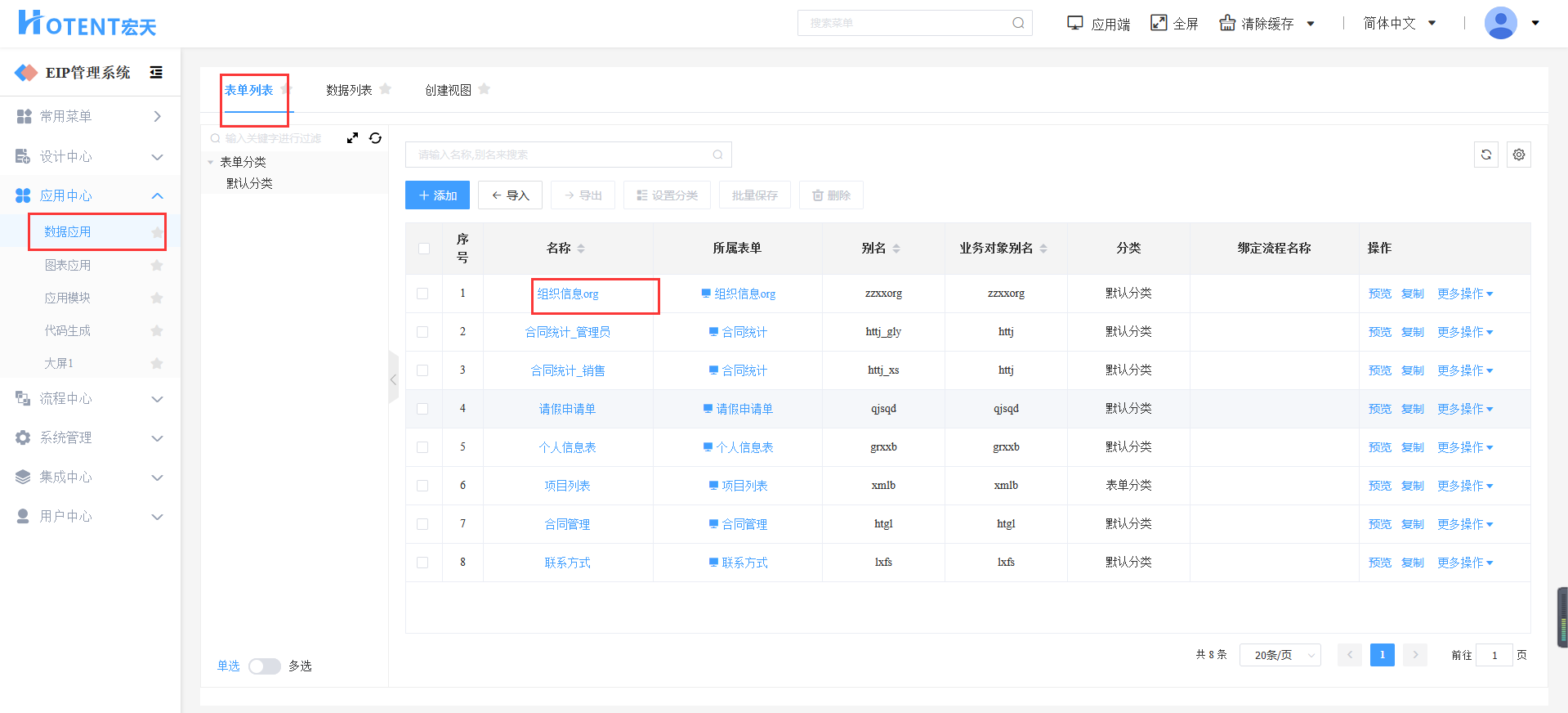The image size is (1568, 713).
Task: Copy the 项目列表 row
Action: (x=1413, y=486)
